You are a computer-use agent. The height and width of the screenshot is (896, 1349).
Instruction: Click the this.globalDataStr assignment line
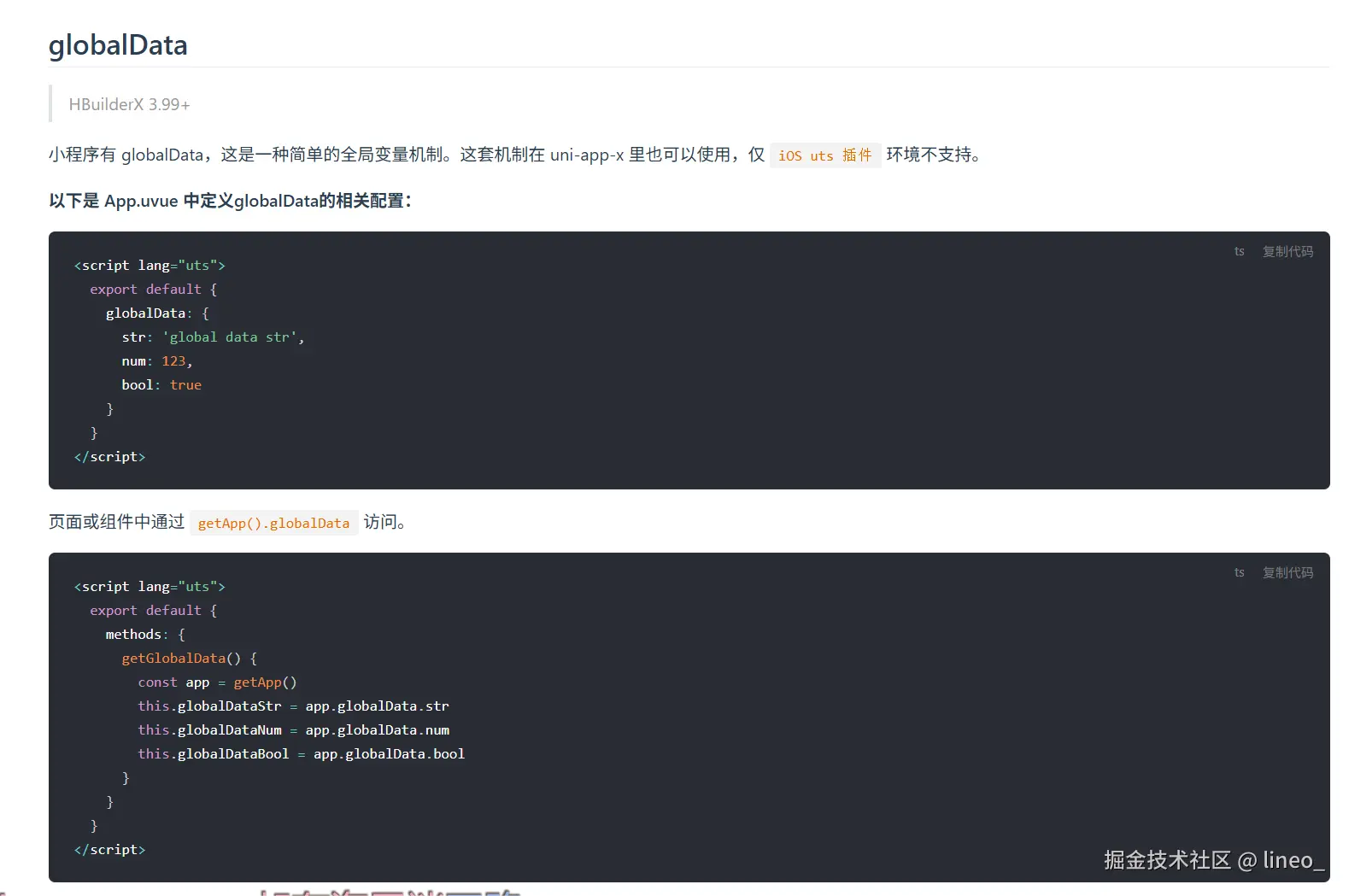coord(293,706)
